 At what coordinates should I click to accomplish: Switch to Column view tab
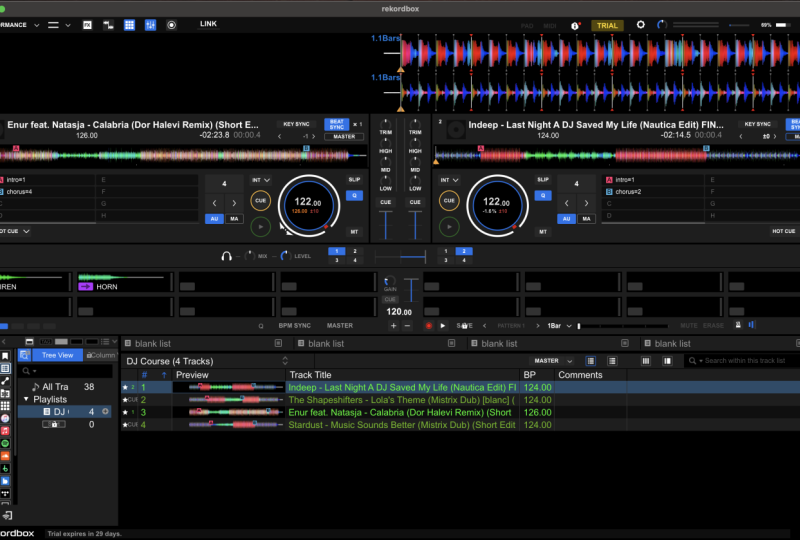pos(101,355)
